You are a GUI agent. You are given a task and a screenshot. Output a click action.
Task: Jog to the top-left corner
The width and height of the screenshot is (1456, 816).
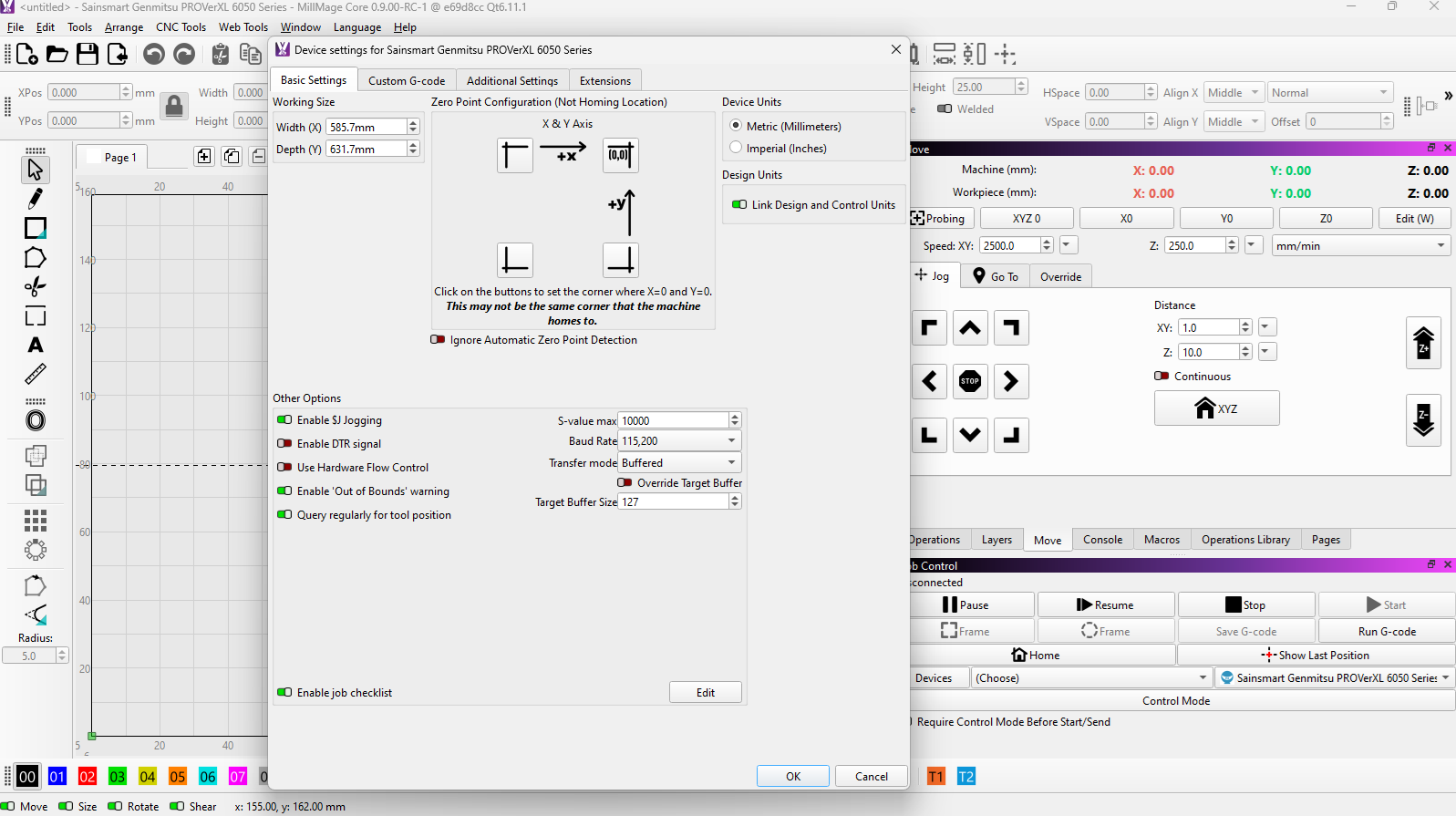coord(929,328)
